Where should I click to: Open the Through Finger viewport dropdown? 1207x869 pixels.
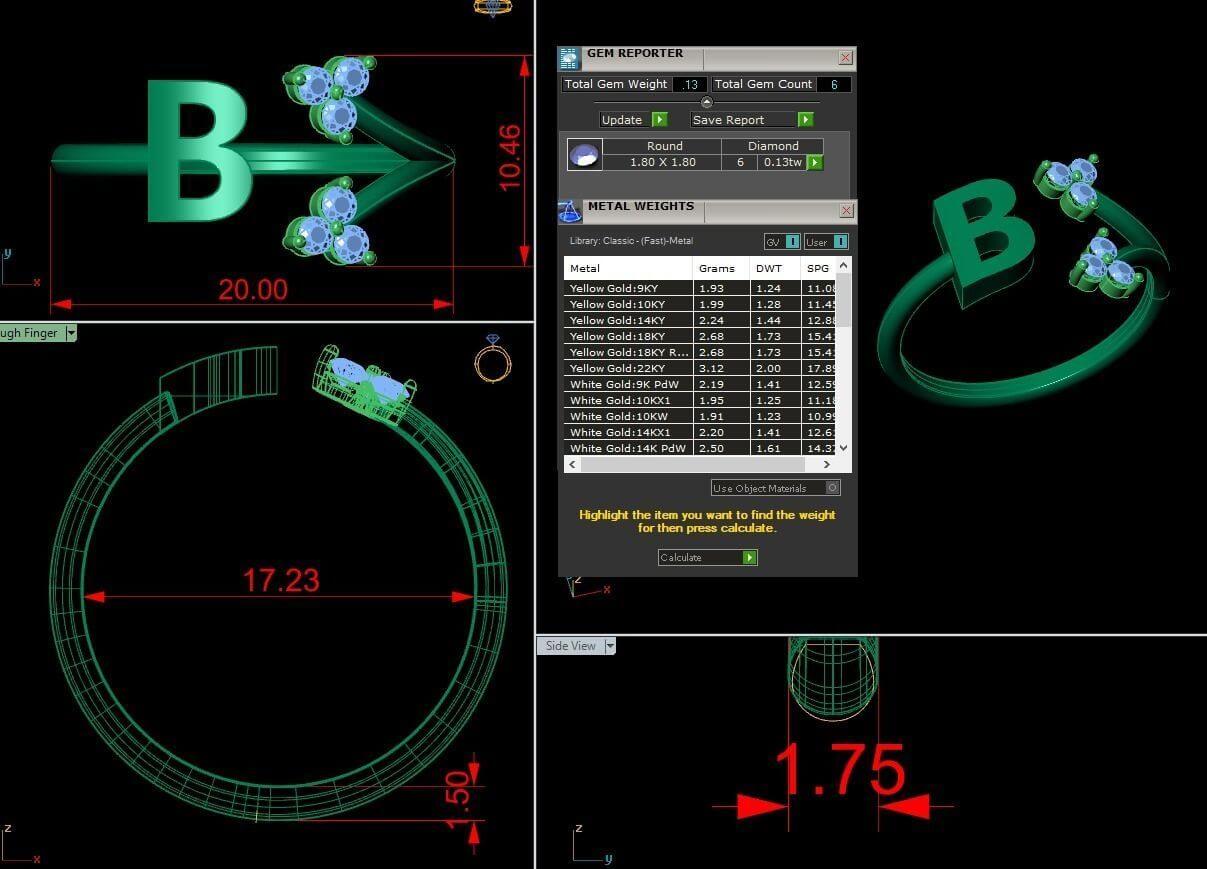coord(71,333)
